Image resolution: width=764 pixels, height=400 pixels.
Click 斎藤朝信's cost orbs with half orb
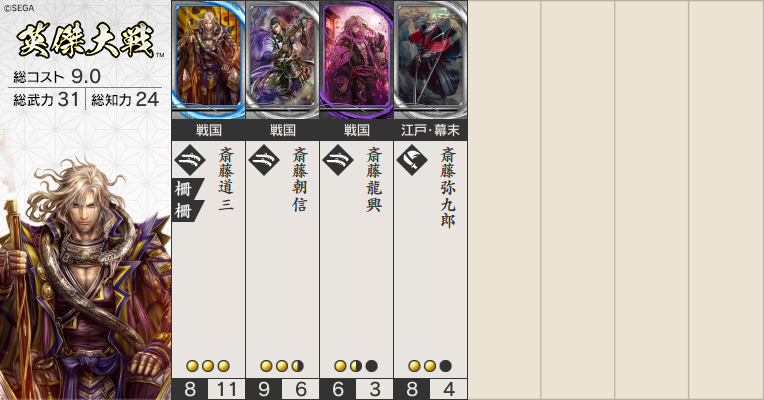(x=282, y=366)
